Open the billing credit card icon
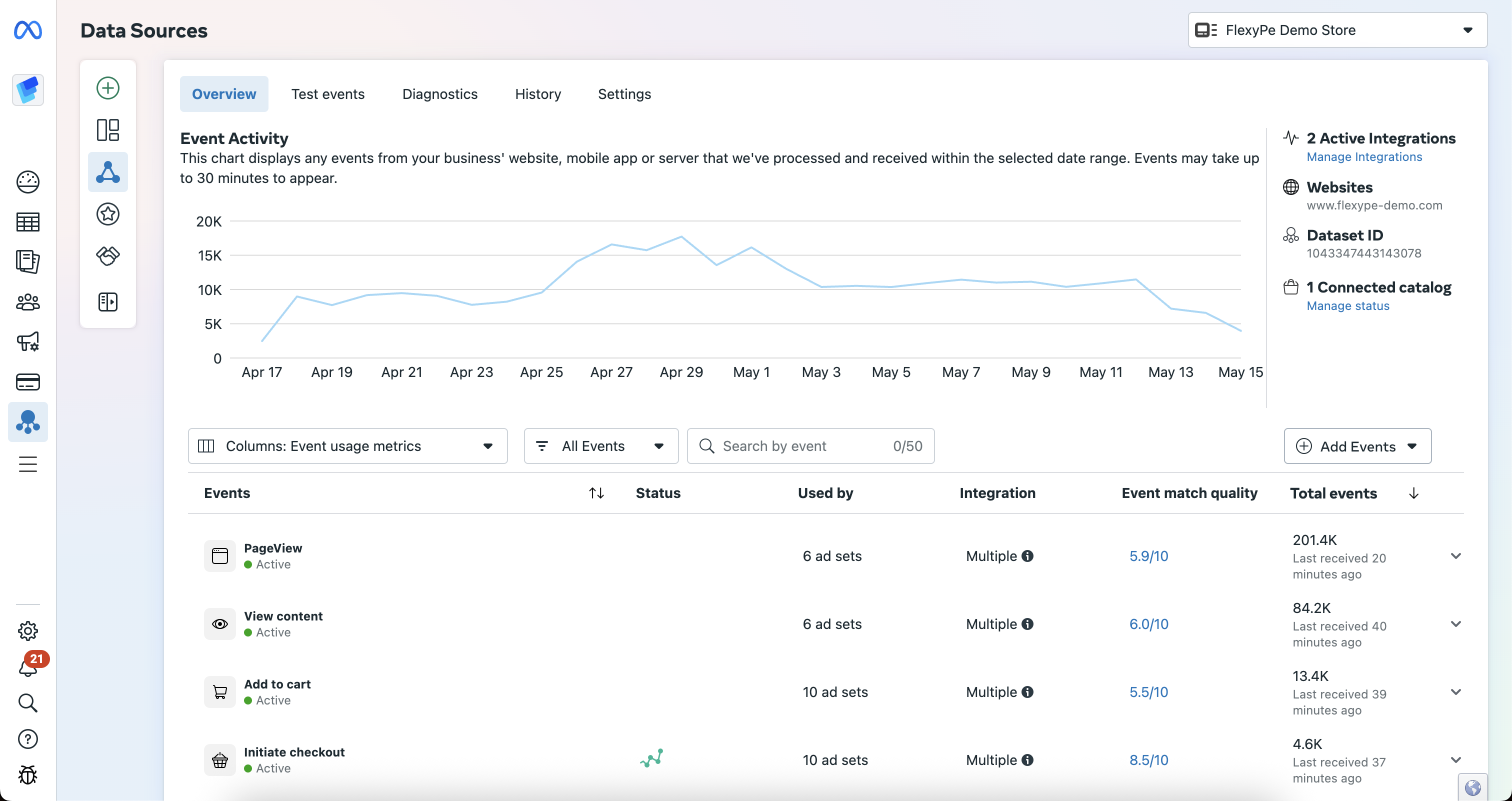Image resolution: width=1512 pixels, height=801 pixels. [27, 382]
